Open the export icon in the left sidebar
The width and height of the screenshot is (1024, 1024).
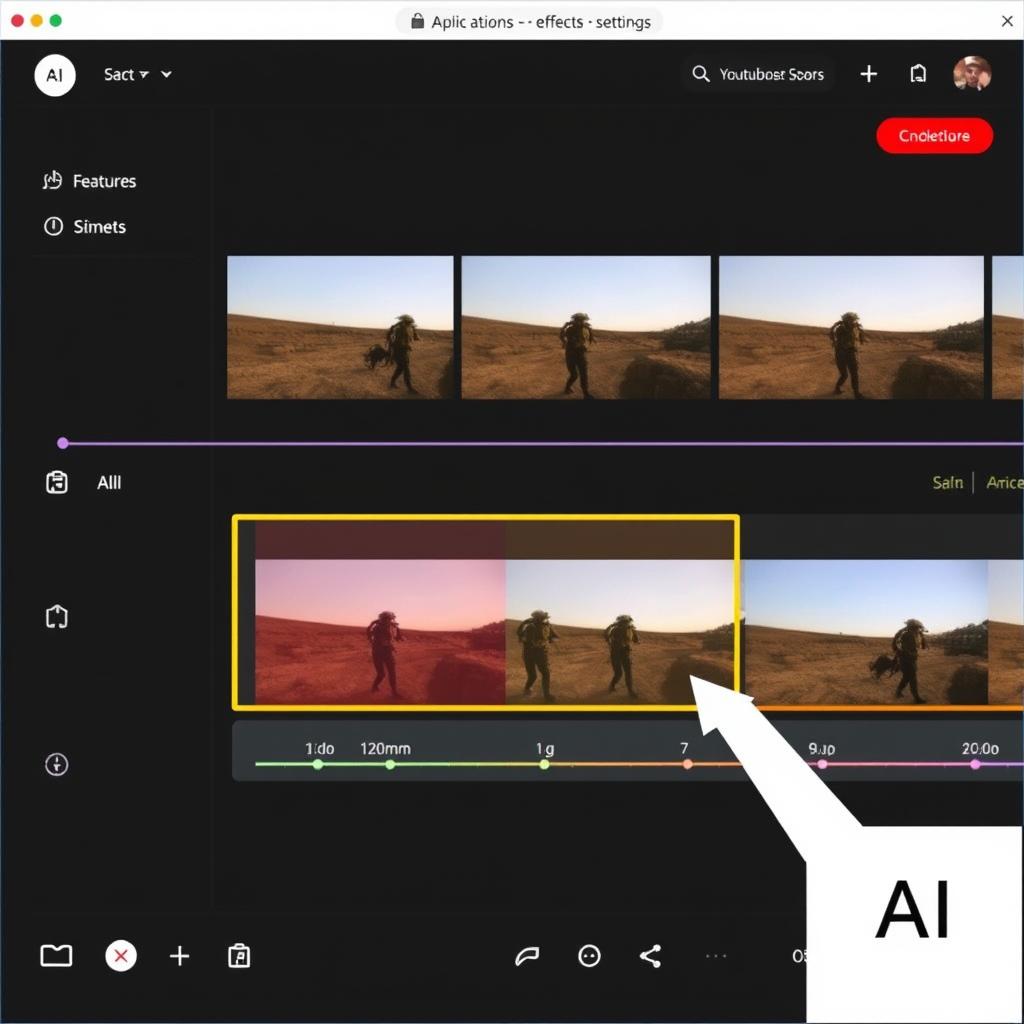57,616
